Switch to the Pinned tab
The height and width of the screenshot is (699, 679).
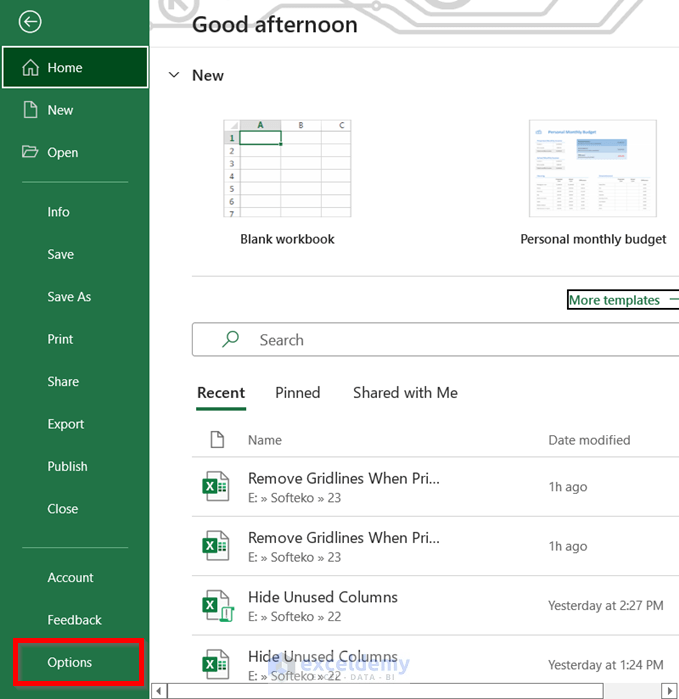click(297, 393)
